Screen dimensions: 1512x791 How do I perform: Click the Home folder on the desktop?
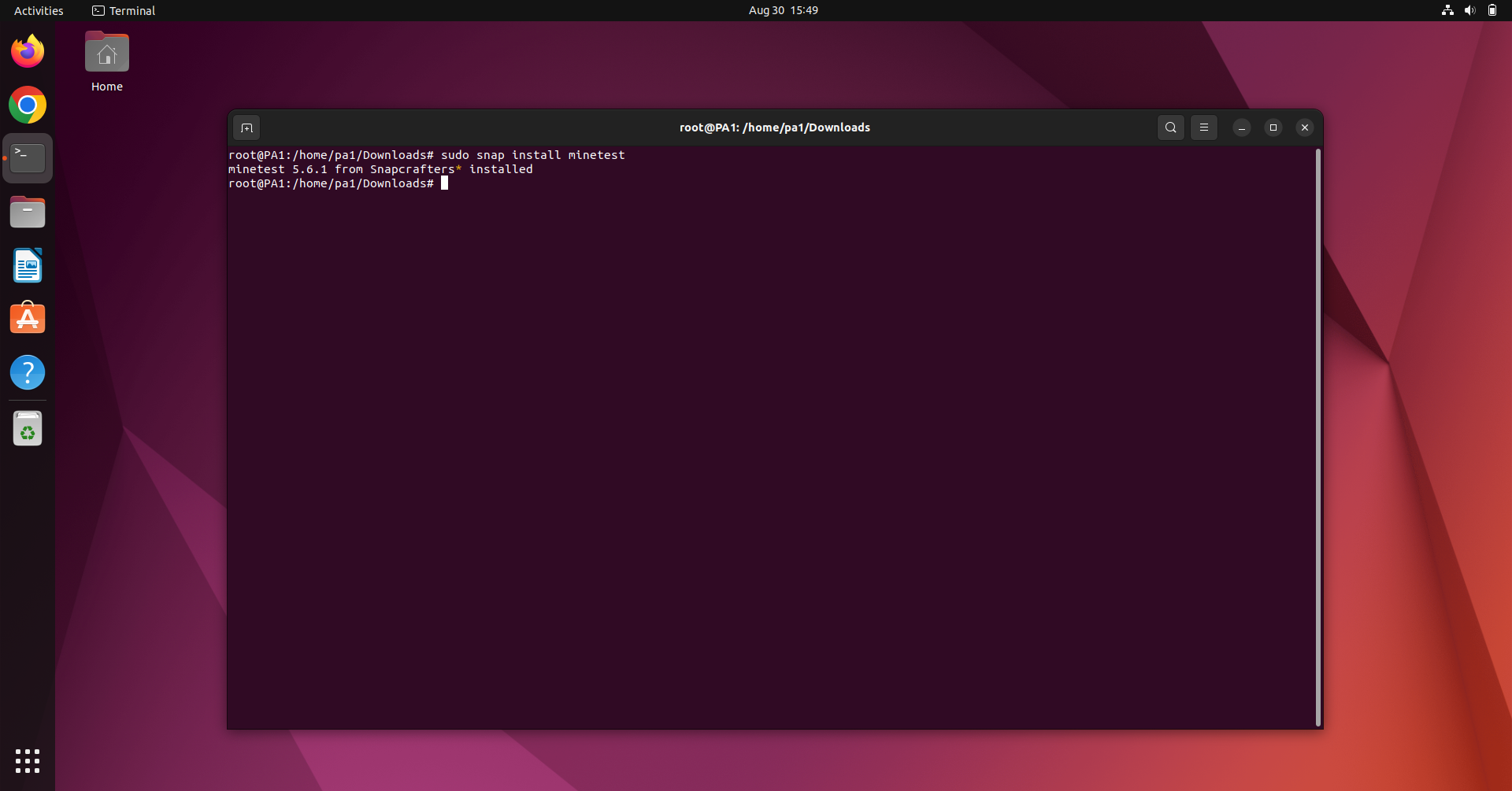[x=106, y=61]
